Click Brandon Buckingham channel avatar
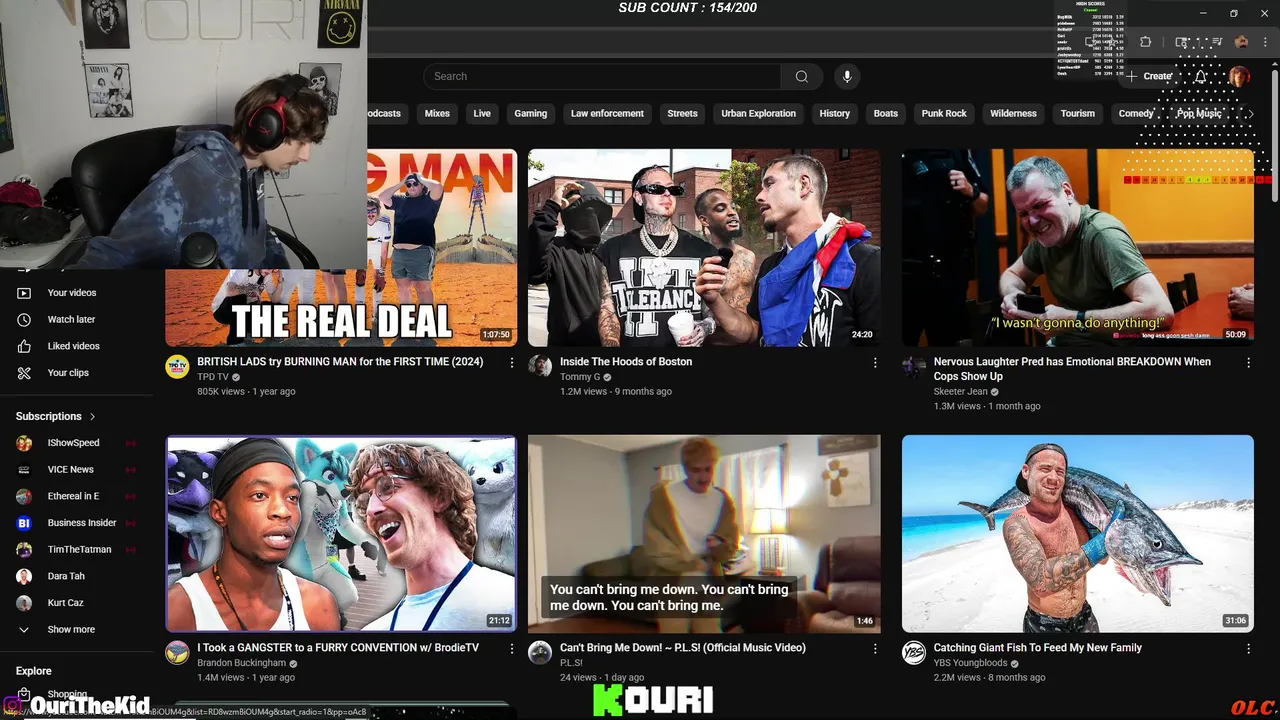1280x720 pixels. point(177,653)
